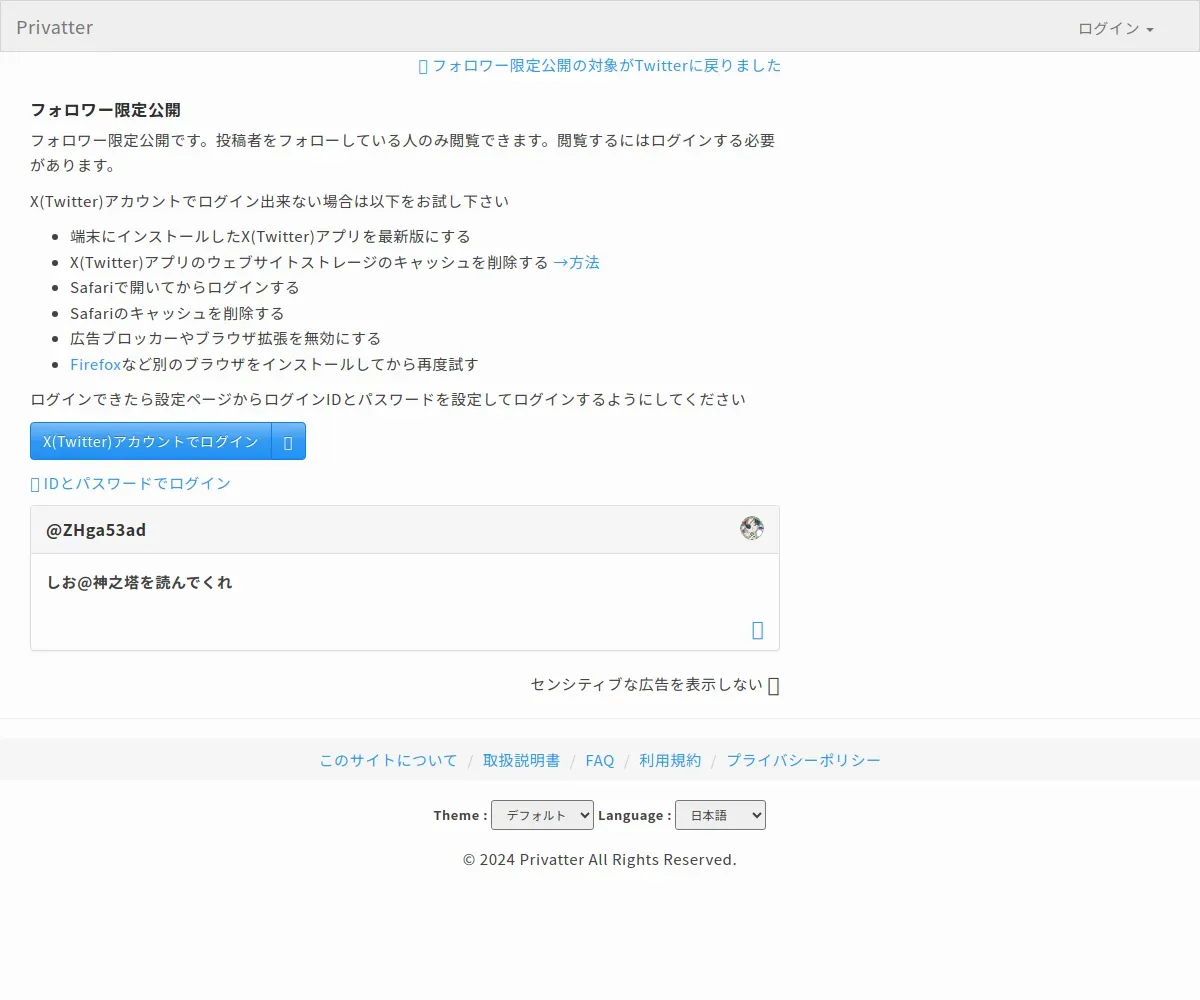Select the 端末にインストールしたX(Twitter)アプリを最新版にする item
The width and height of the screenshot is (1200, 1000).
click(270, 237)
